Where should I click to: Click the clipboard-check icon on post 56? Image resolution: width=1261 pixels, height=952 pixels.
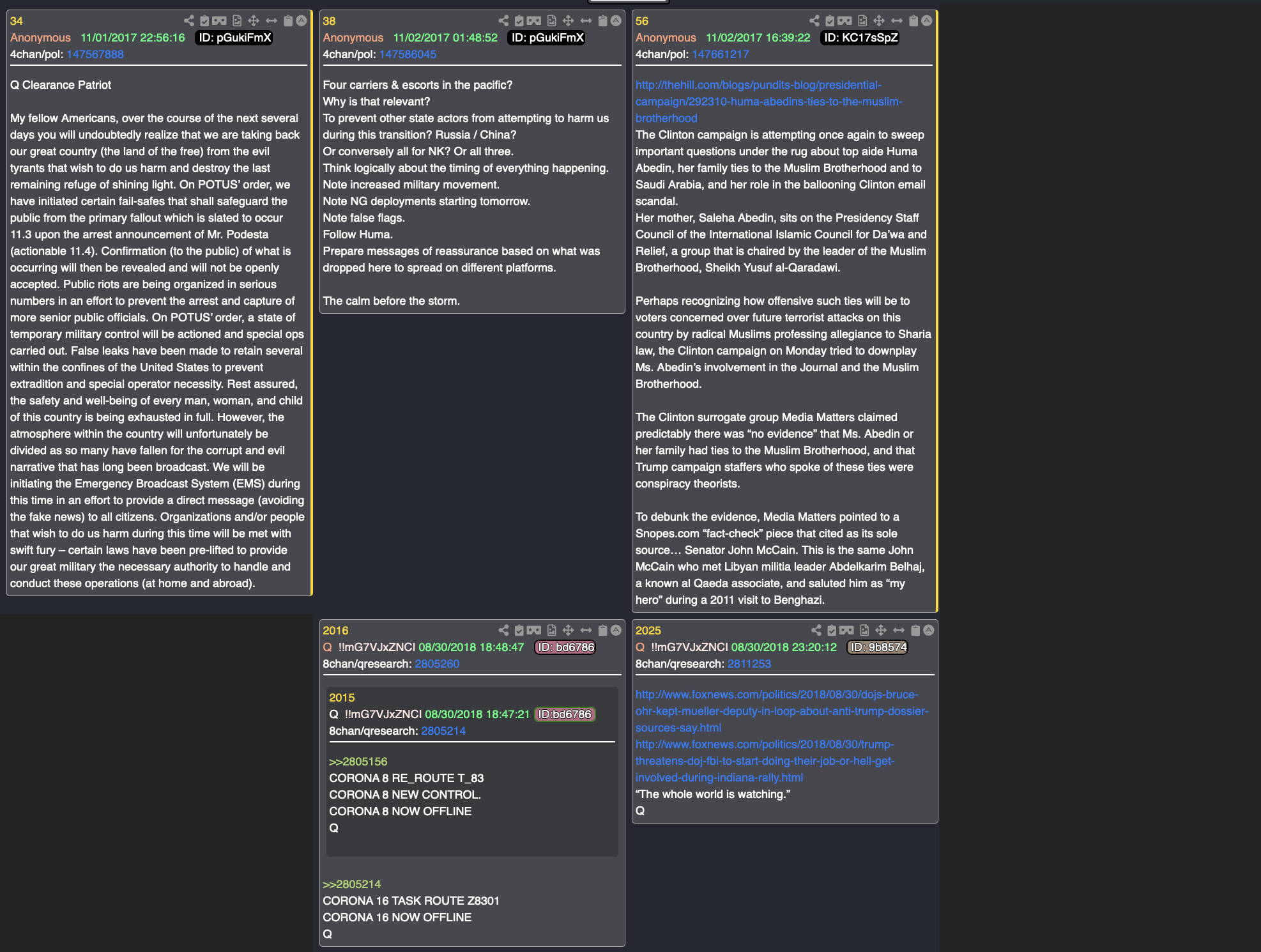(830, 21)
